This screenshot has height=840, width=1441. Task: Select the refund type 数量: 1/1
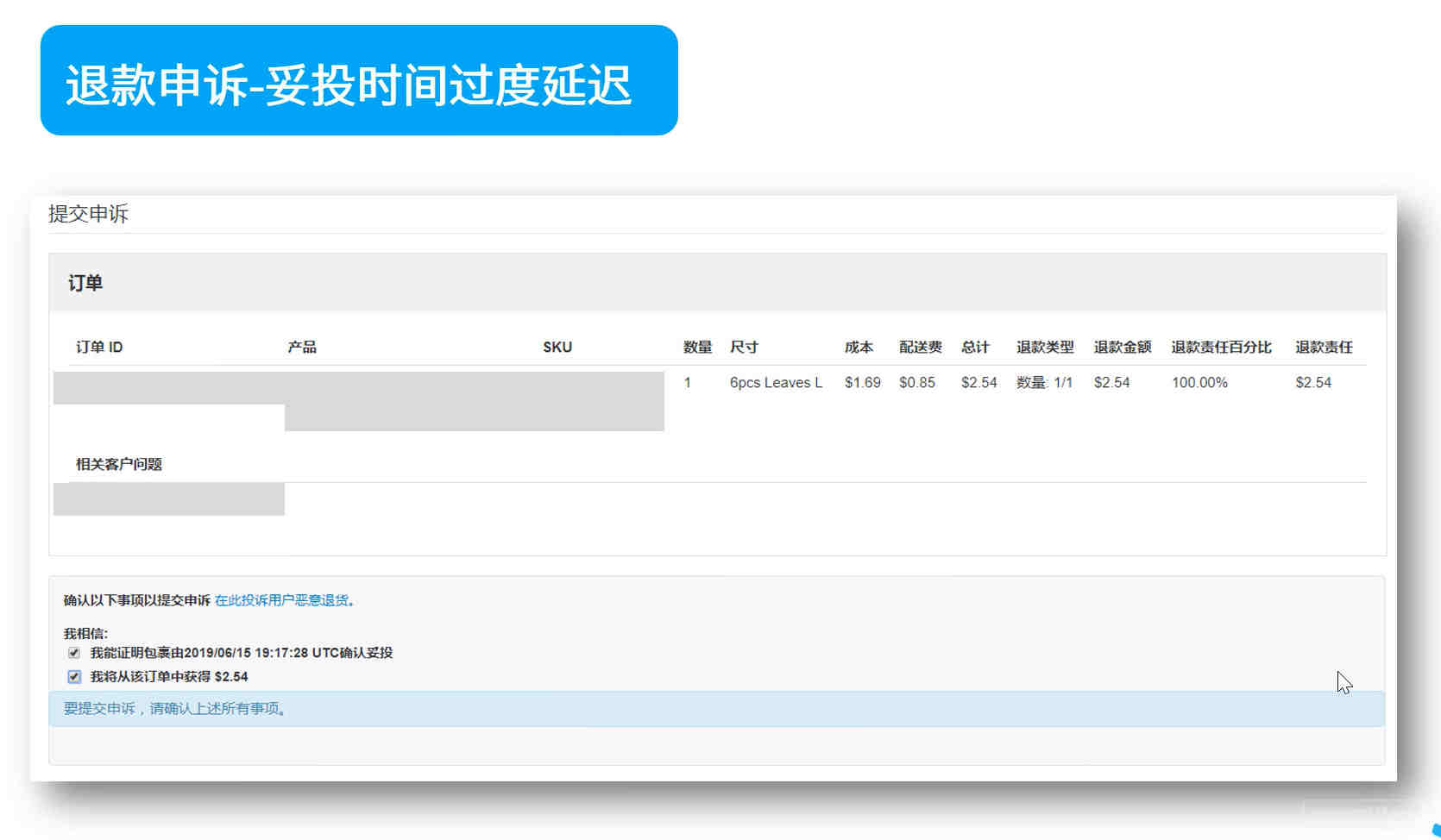(x=1044, y=382)
